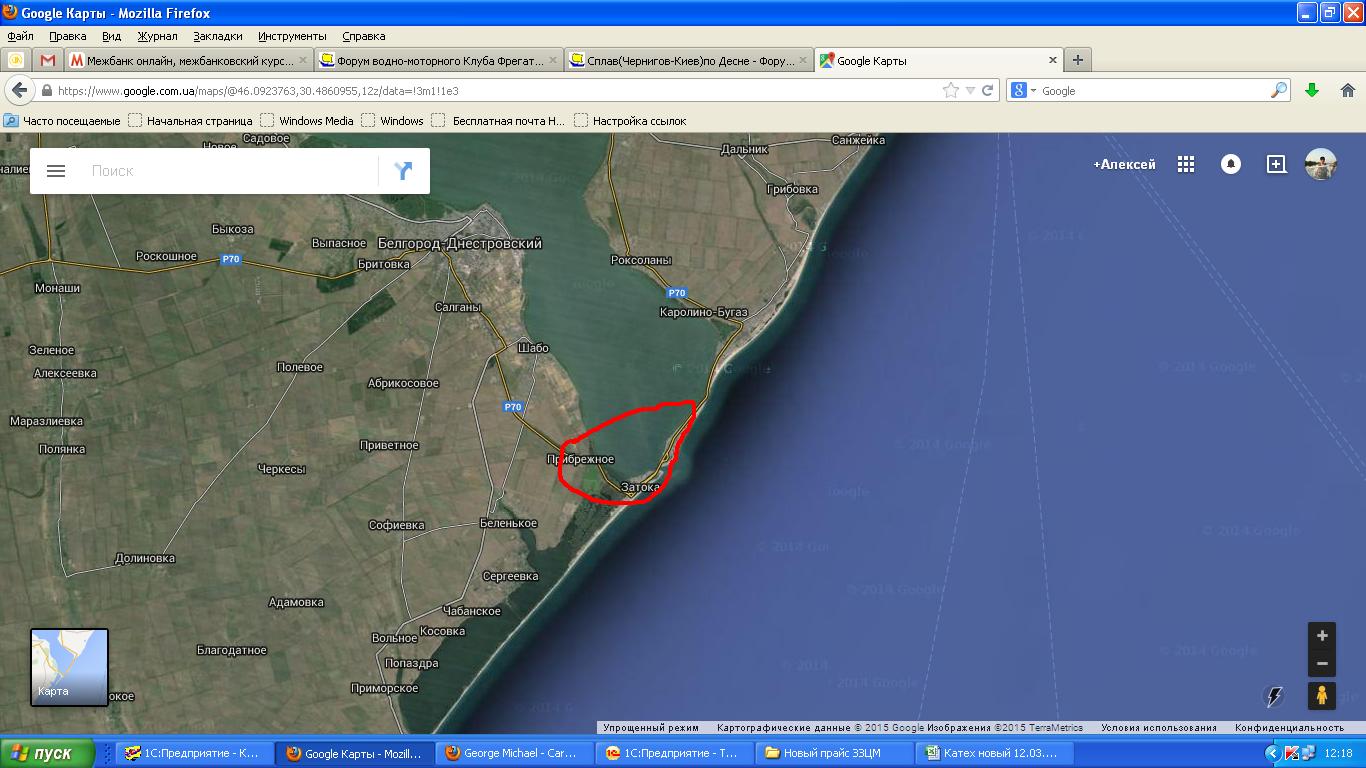
Task: Open the Google Maps hamburger menu
Action: click(56, 171)
